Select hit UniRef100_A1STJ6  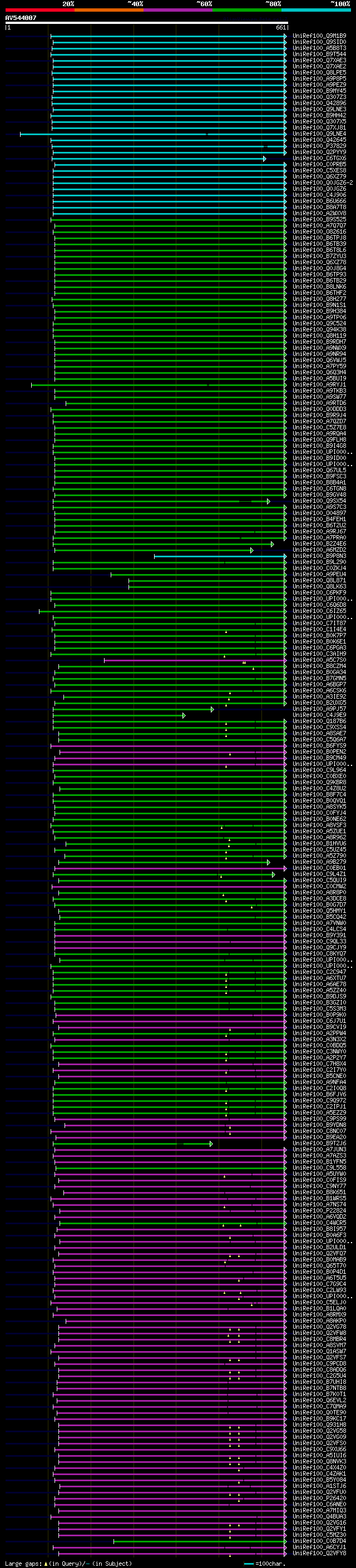coord(319,1486)
